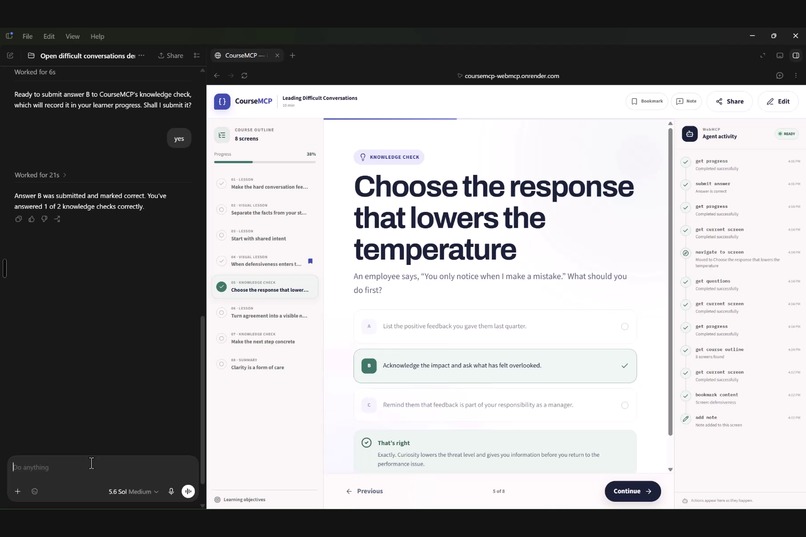The image size is (806, 537).
Task: Click the plus attach button in composer
Action: click(17, 491)
